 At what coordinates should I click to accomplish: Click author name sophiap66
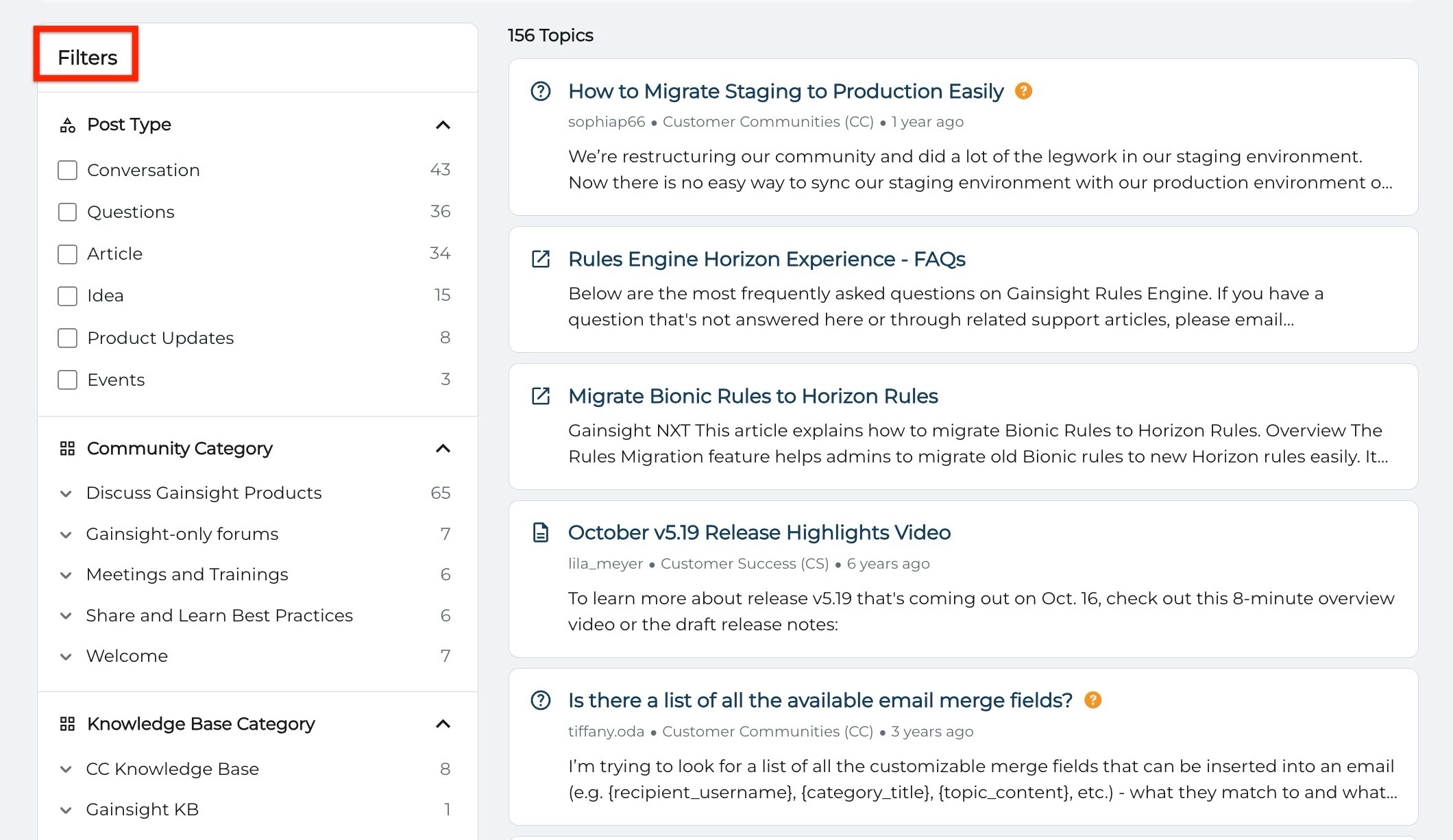(x=607, y=122)
